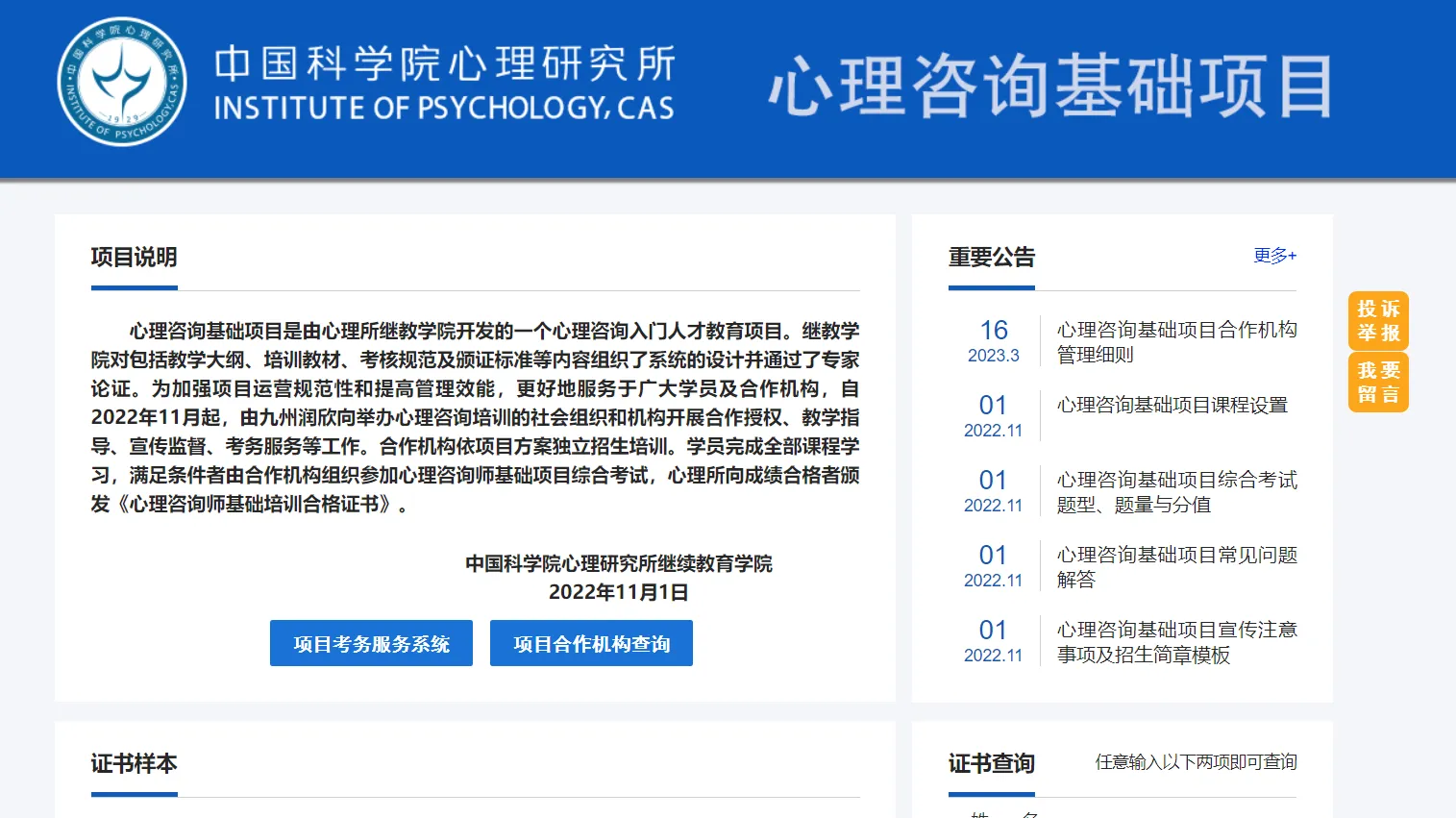The width and height of the screenshot is (1456, 818).
Task: Click the 证书查询 section heading
Action: [991, 764]
